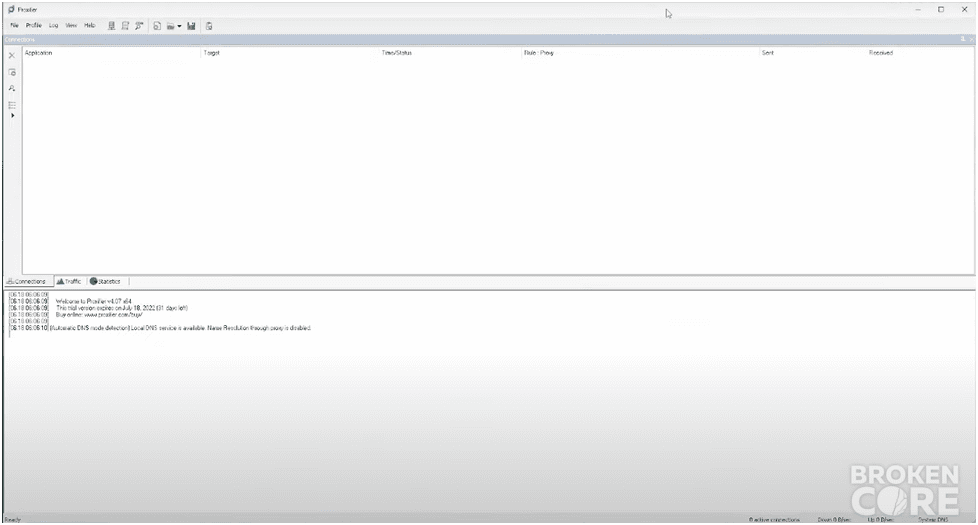The image size is (978, 525).
Task: Expand the side toolbar overflow arrow
Action: point(12,115)
